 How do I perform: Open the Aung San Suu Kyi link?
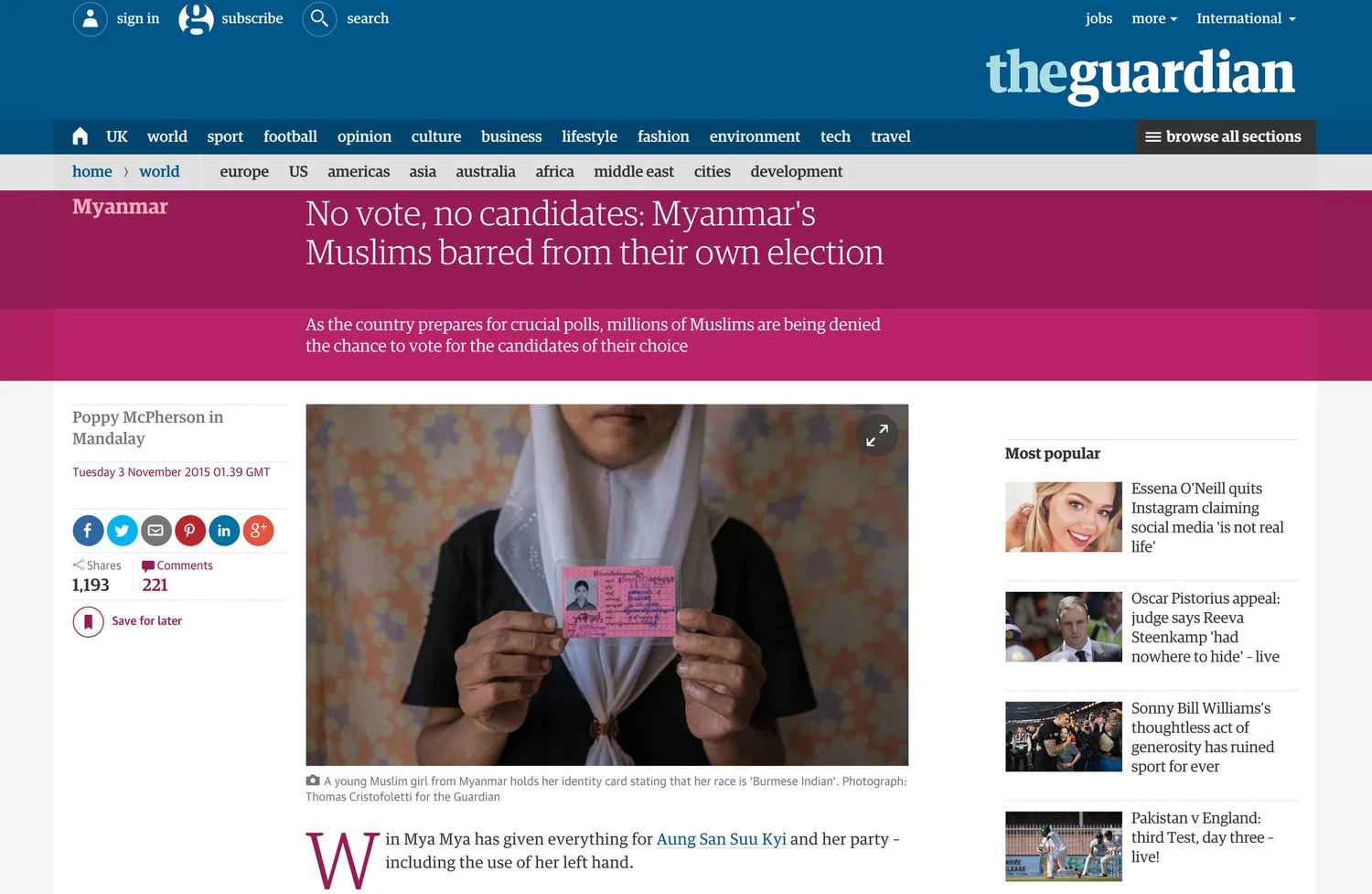pos(721,839)
